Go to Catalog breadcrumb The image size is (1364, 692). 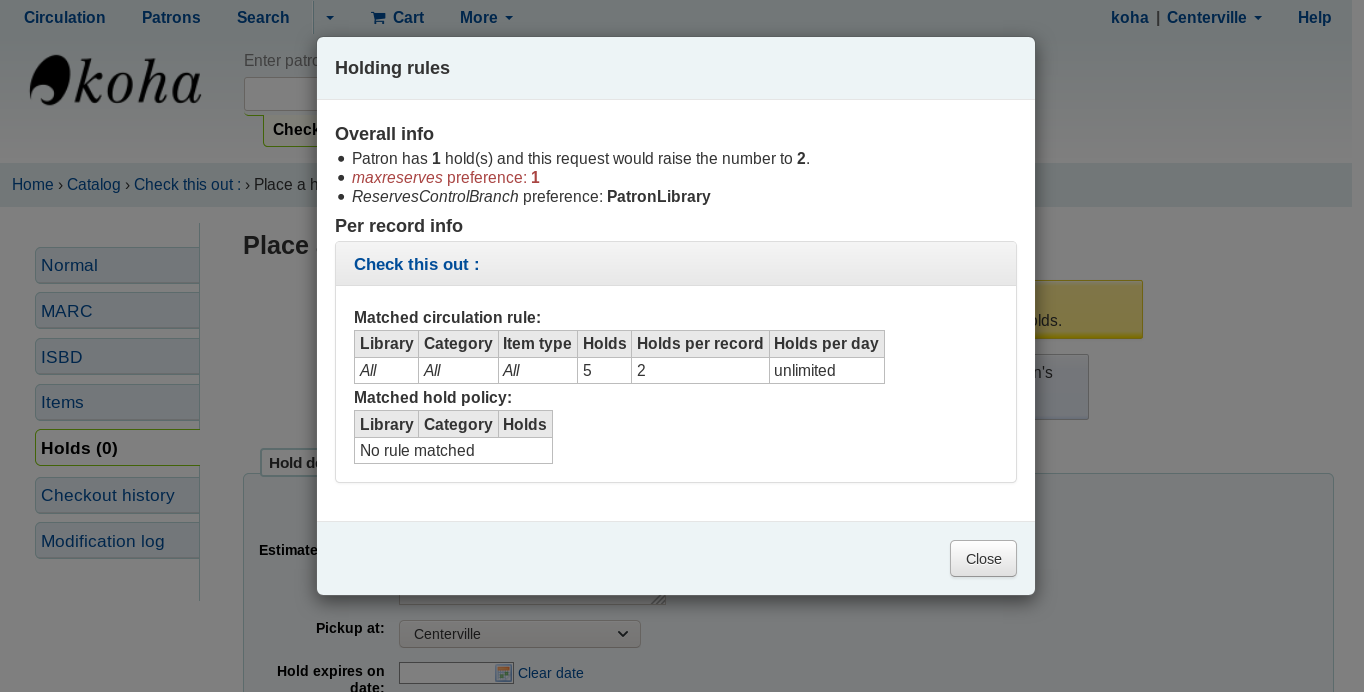[93, 184]
